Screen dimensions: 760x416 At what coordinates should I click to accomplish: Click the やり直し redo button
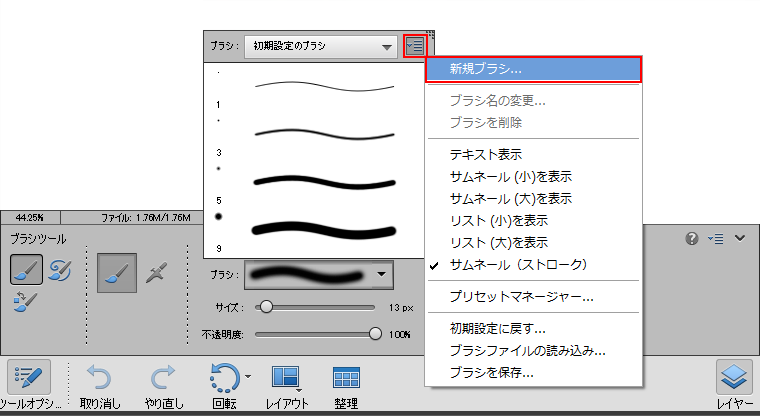coord(164,386)
